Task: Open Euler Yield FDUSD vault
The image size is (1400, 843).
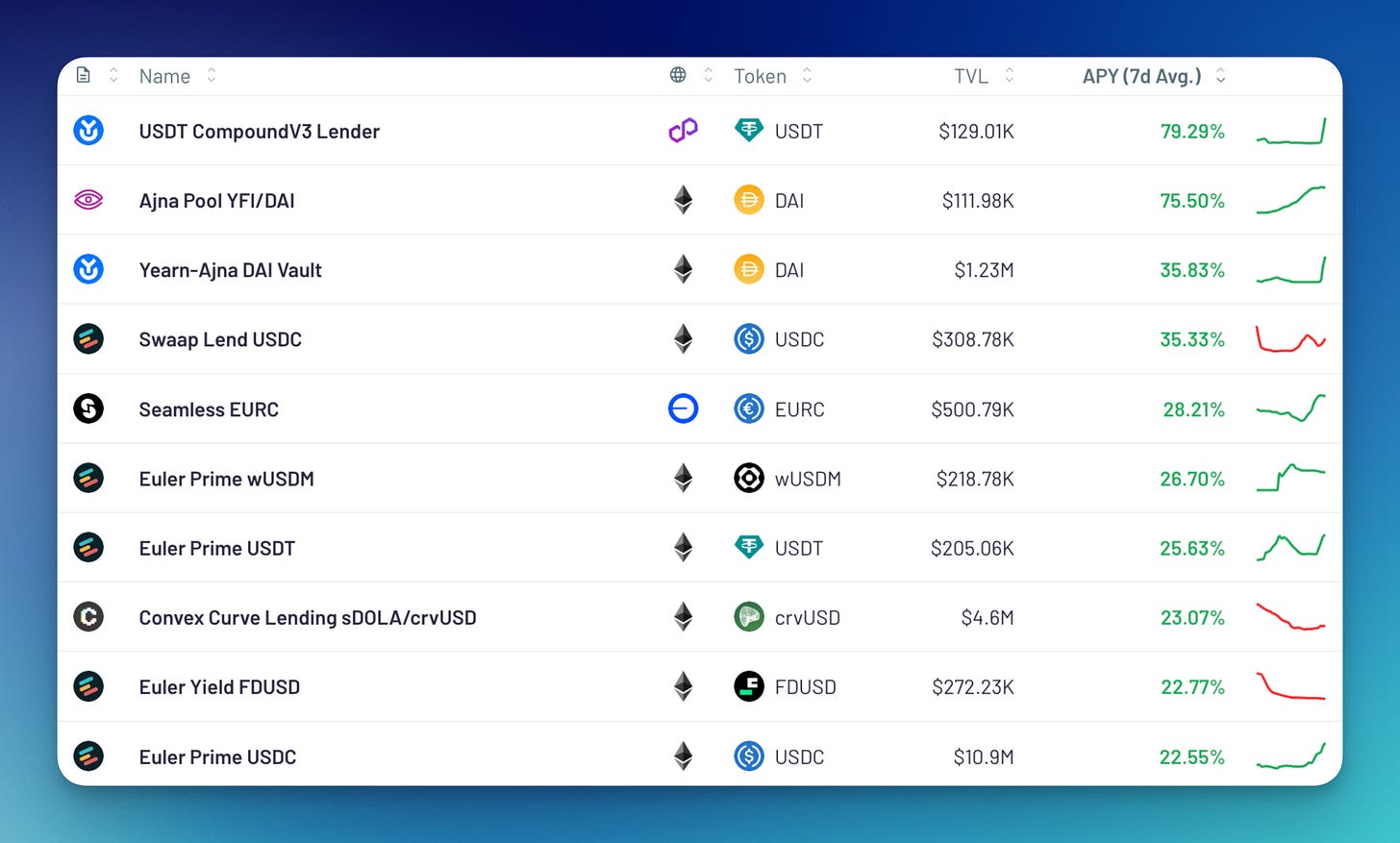Action: [x=219, y=687]
